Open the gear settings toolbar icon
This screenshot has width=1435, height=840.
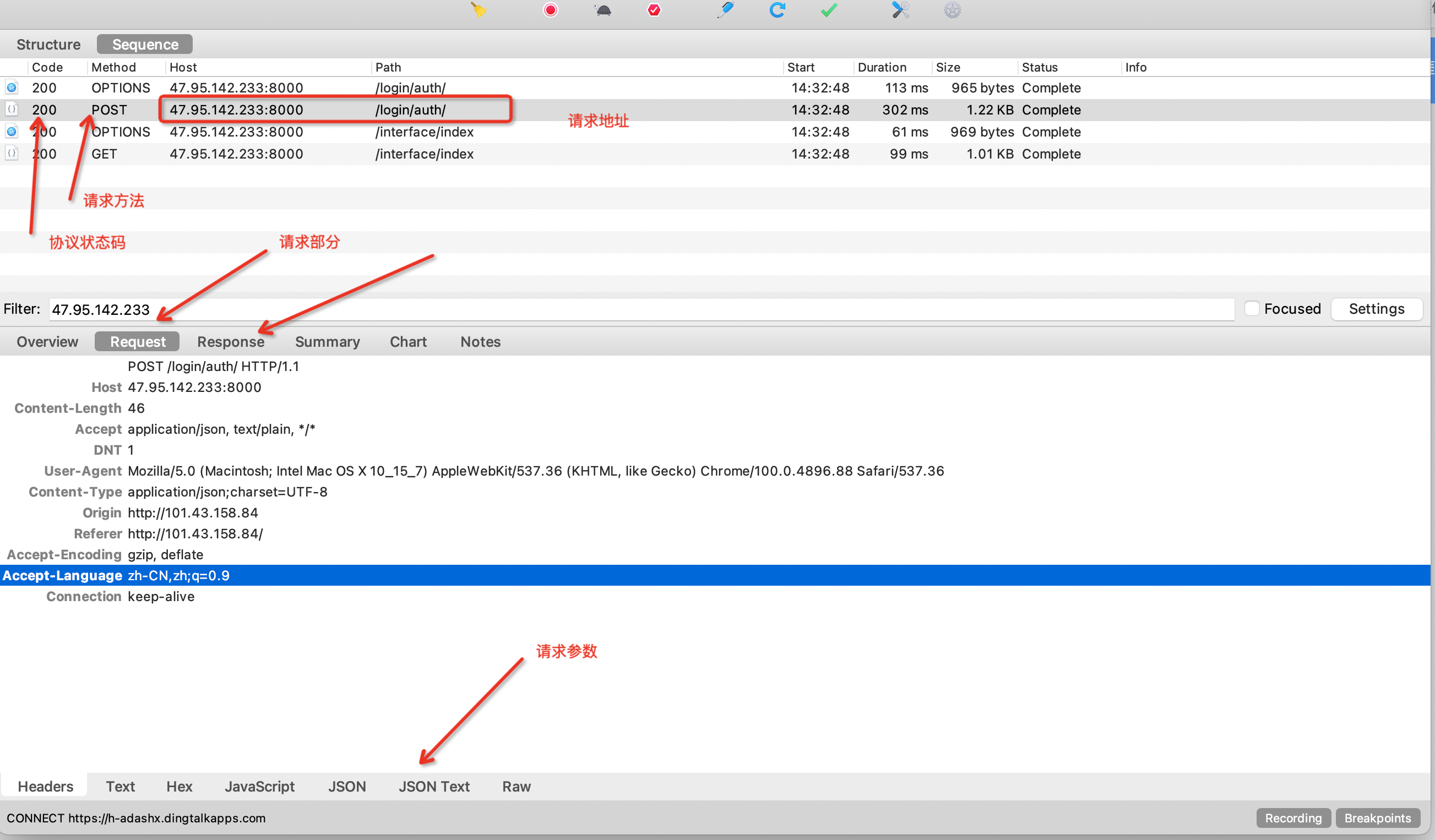[952, 10]
